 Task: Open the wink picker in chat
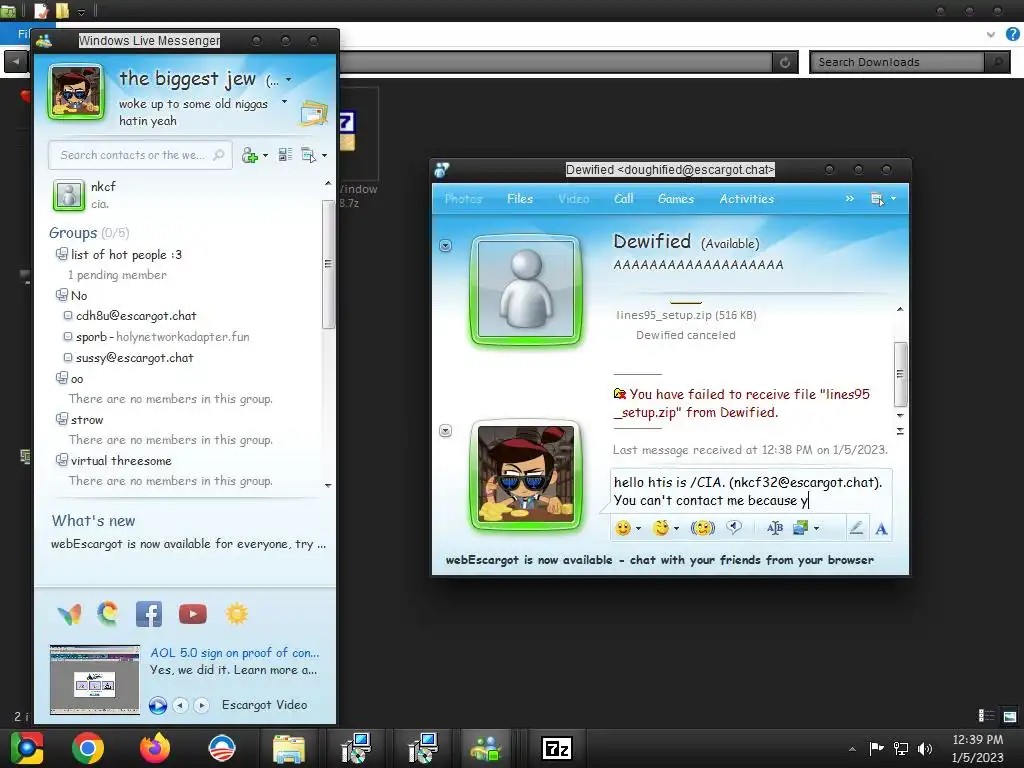point(661,528)
